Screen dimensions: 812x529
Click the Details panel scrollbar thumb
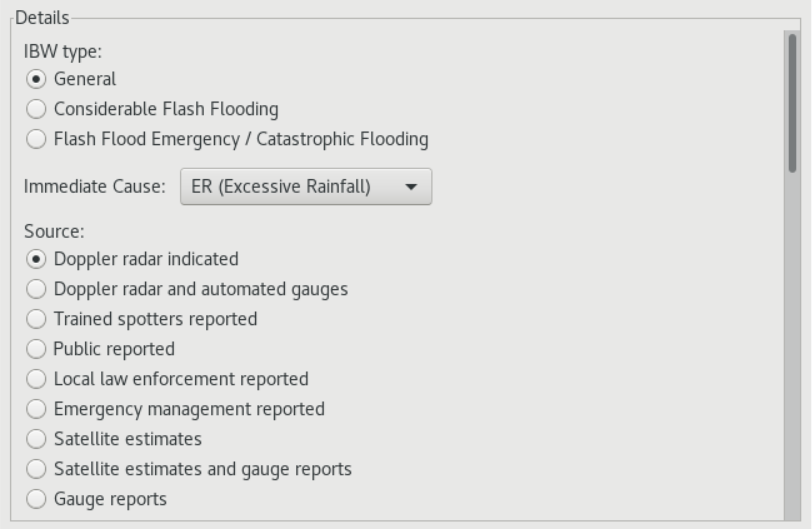792,100
